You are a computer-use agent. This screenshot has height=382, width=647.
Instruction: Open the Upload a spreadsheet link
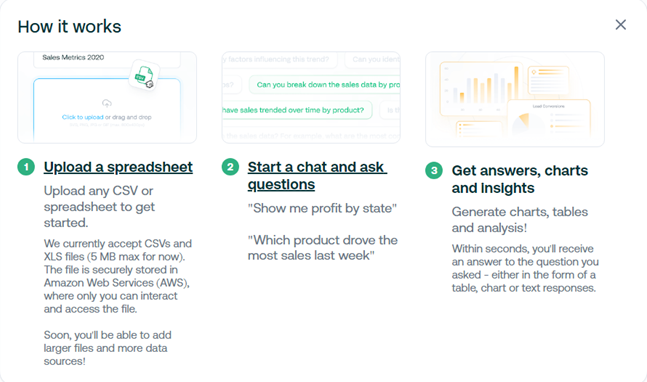pyautogui.click(x=118, y=167)
